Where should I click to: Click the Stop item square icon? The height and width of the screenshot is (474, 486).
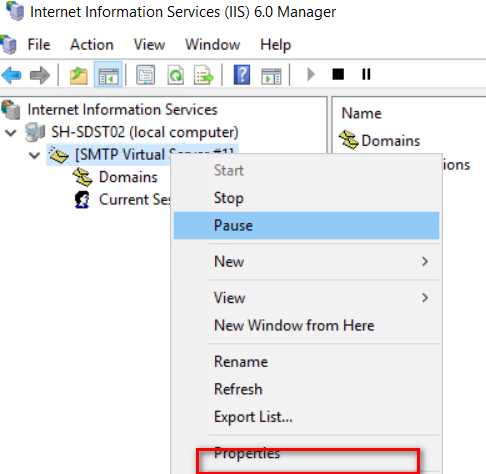click(338, 74)
